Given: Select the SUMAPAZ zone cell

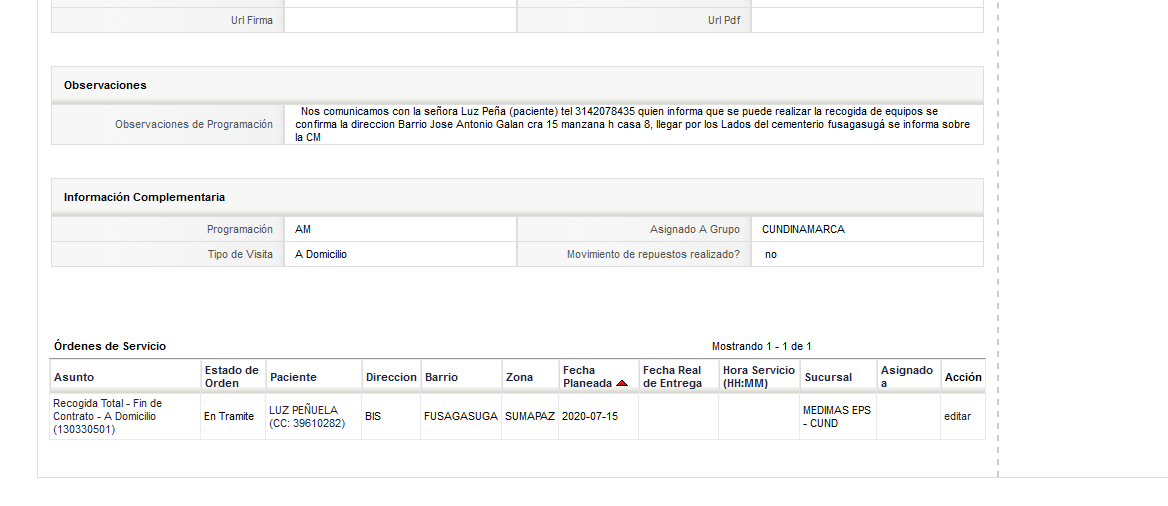Looking at the screenshot, I should [x=530, y=417].
